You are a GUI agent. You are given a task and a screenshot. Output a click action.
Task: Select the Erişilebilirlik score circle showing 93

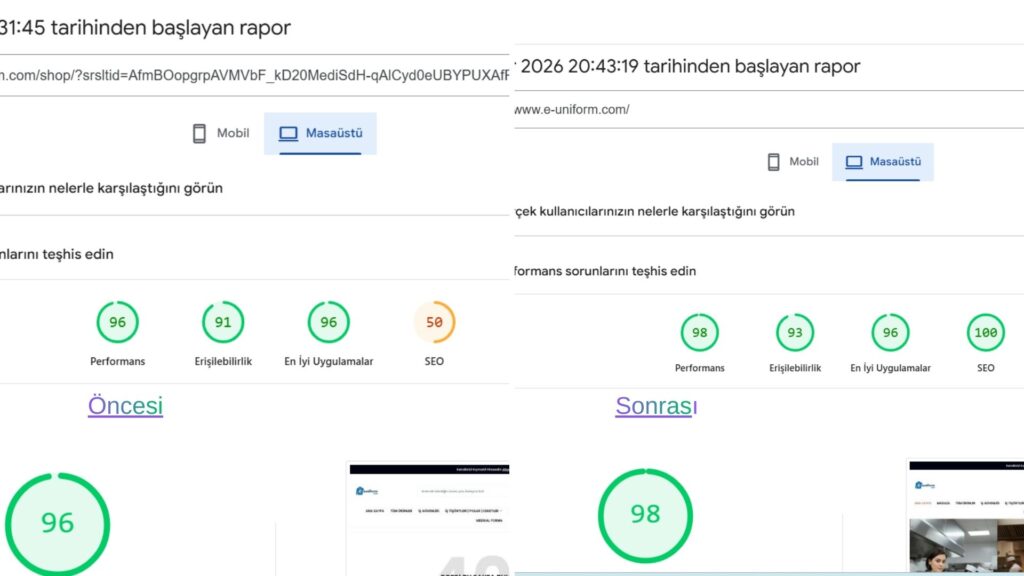click(794, 333)
